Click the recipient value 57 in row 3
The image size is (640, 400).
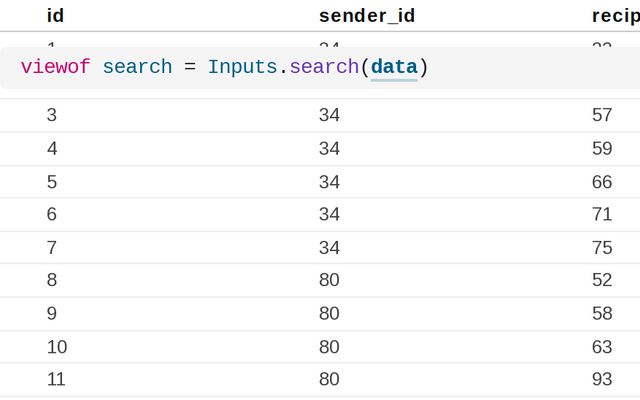(x=602, y=115)
